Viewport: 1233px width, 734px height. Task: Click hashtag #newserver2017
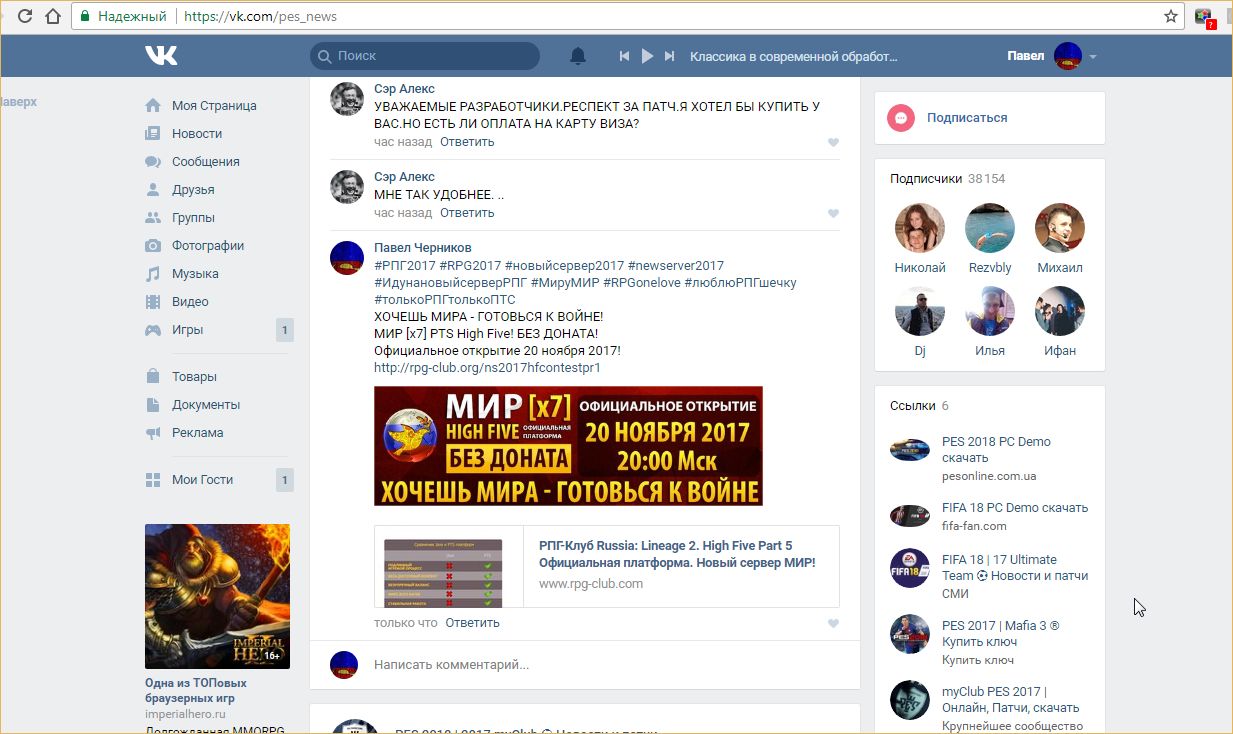(x=676, y=266)
